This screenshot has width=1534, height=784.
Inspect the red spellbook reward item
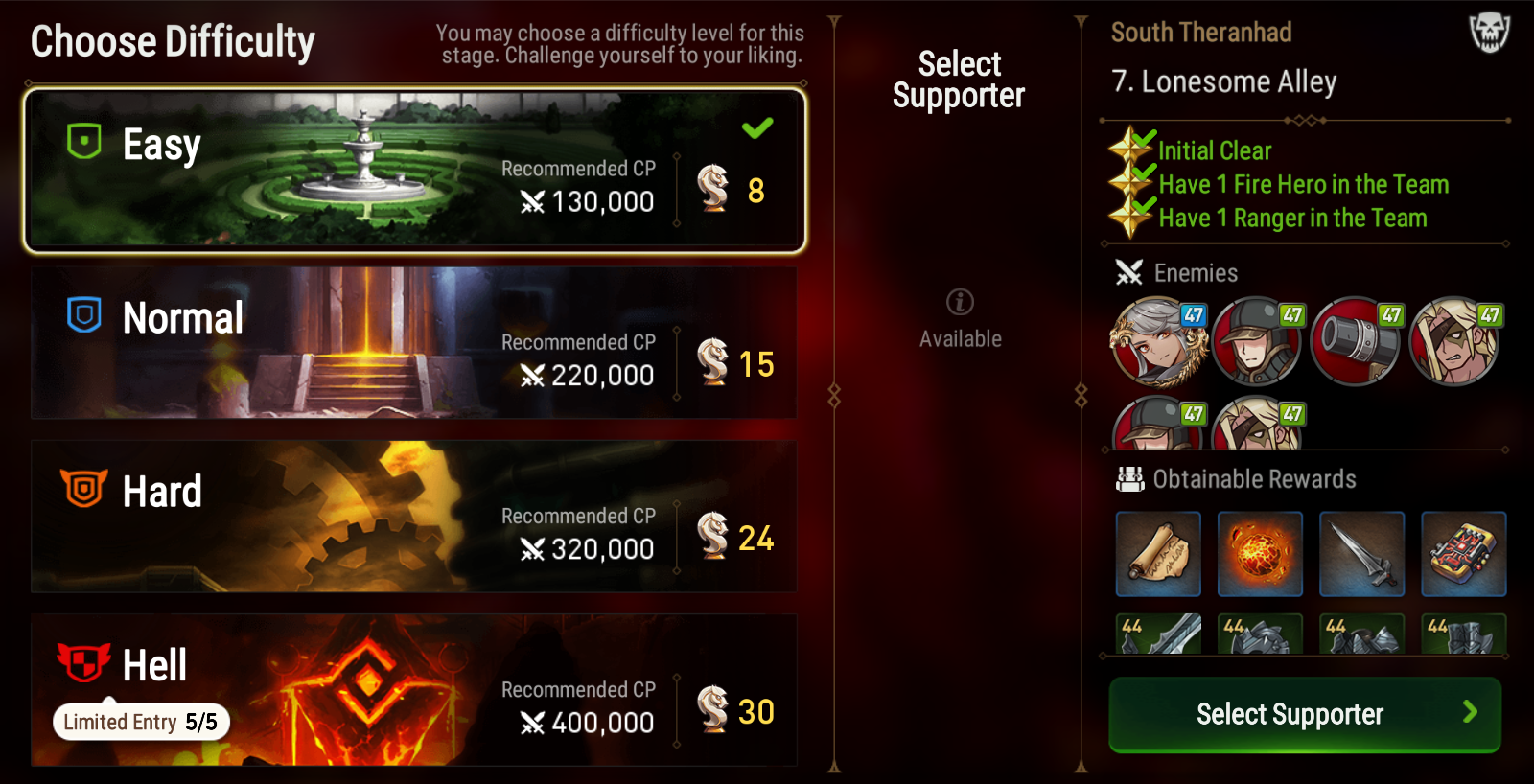(x=1463, y=554)
